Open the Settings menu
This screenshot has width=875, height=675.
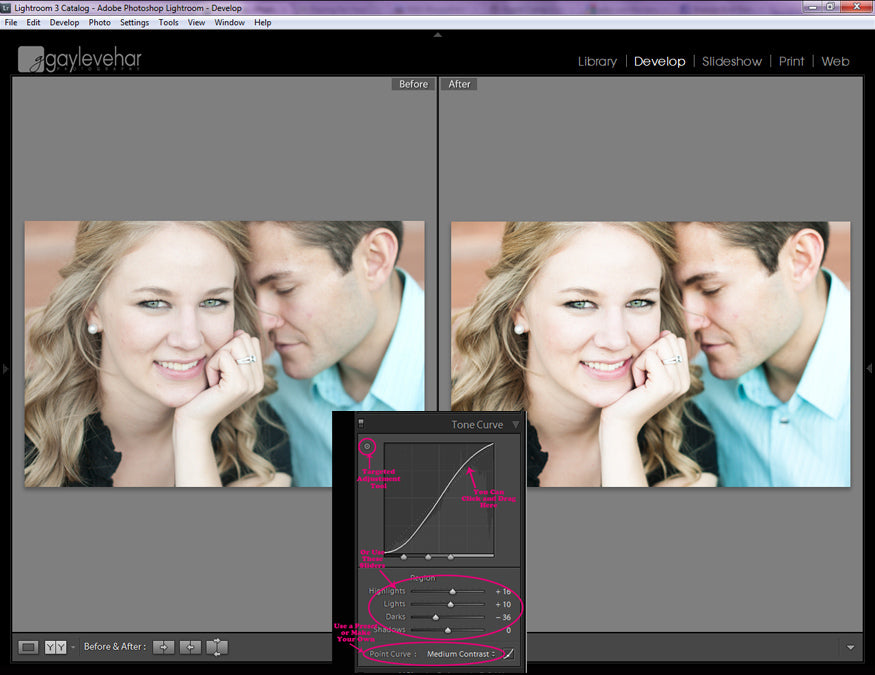pyautogui.click(x=134, y=22)
